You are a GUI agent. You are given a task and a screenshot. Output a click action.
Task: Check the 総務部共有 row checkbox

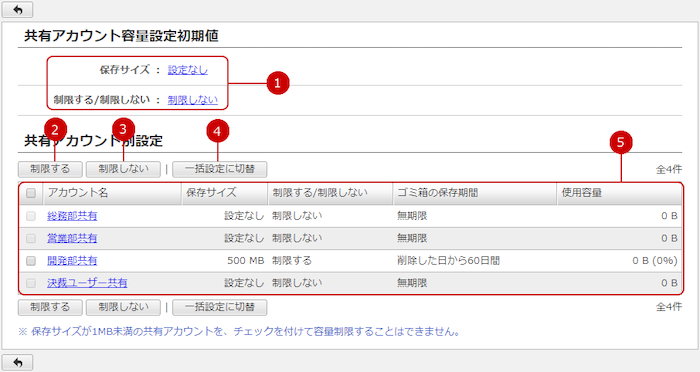coord(31,216)
